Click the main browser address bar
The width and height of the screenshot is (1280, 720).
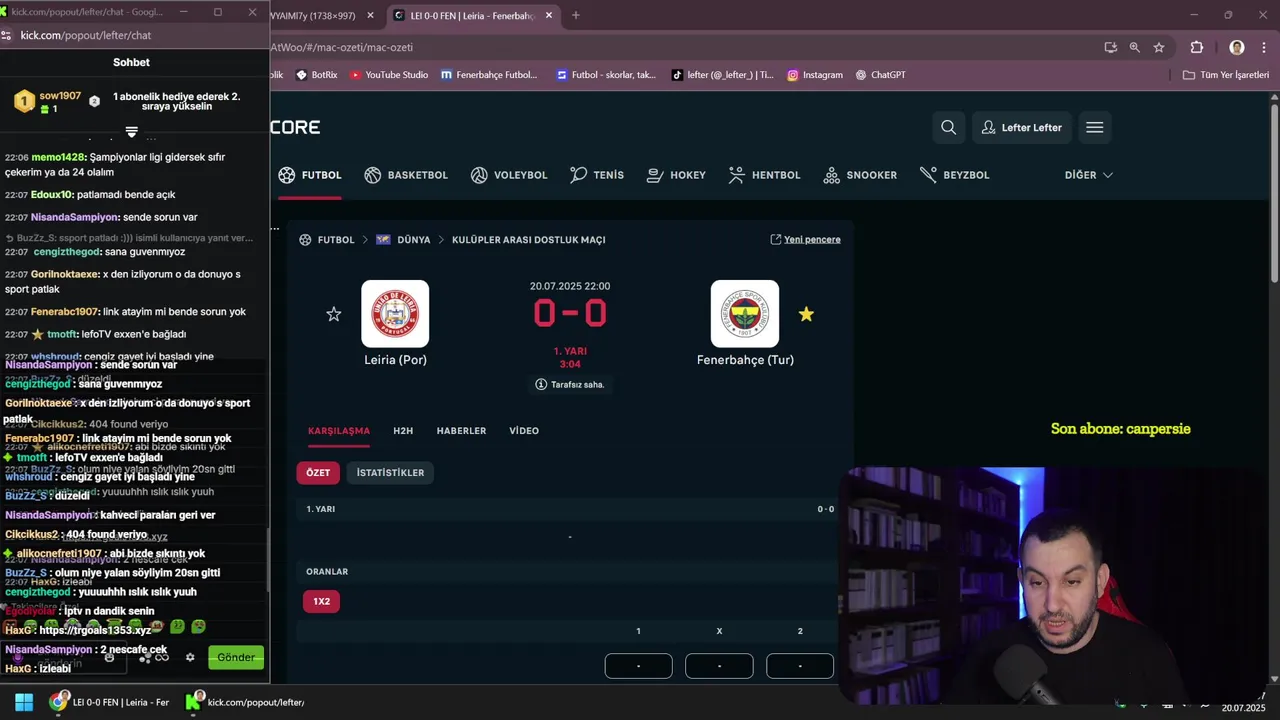[x=680, y=47]
